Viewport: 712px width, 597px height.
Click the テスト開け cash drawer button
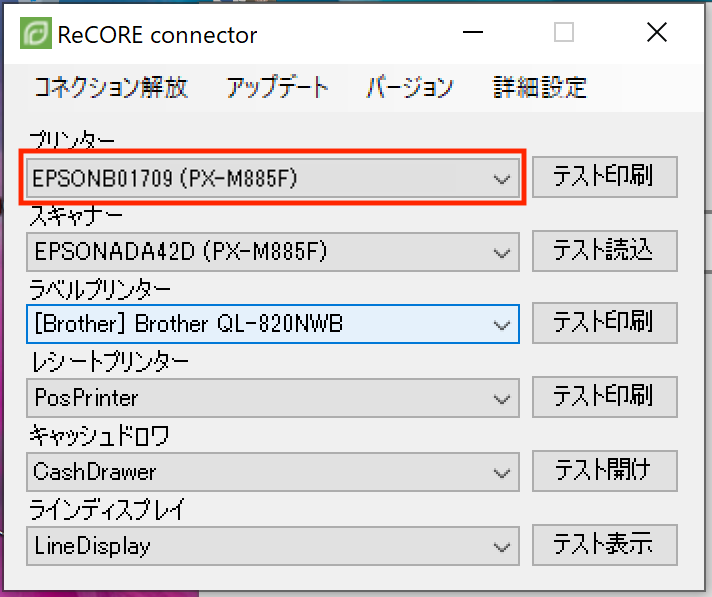pyautogui.click(x=604, y=469)
